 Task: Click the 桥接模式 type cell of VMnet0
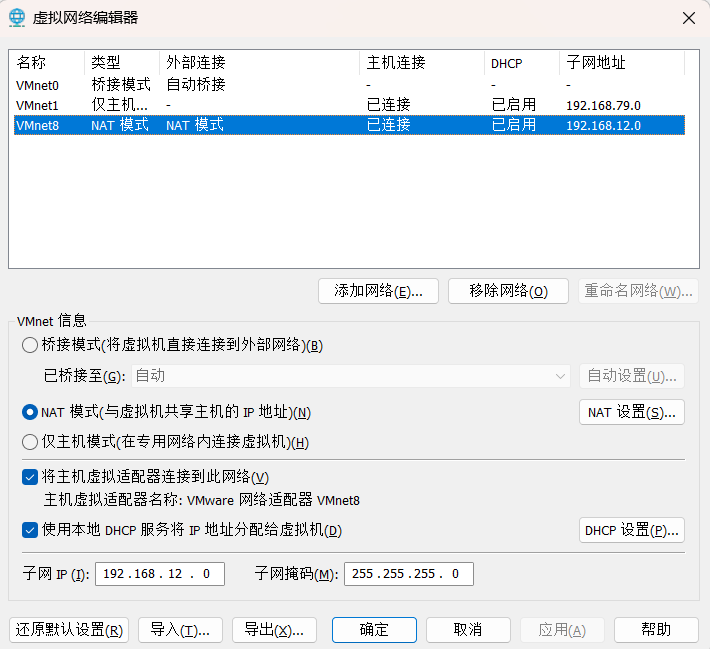point(121,85)
